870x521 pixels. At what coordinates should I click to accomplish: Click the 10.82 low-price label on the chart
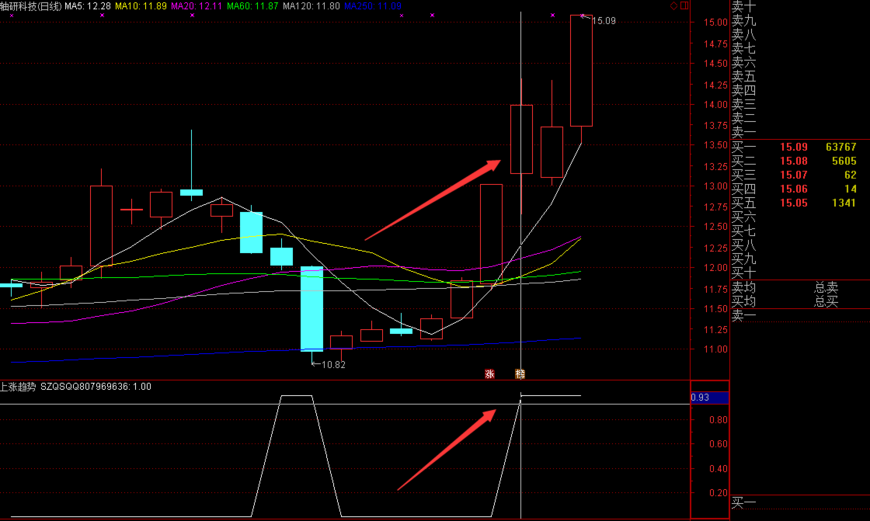click(x=333, y=365)
